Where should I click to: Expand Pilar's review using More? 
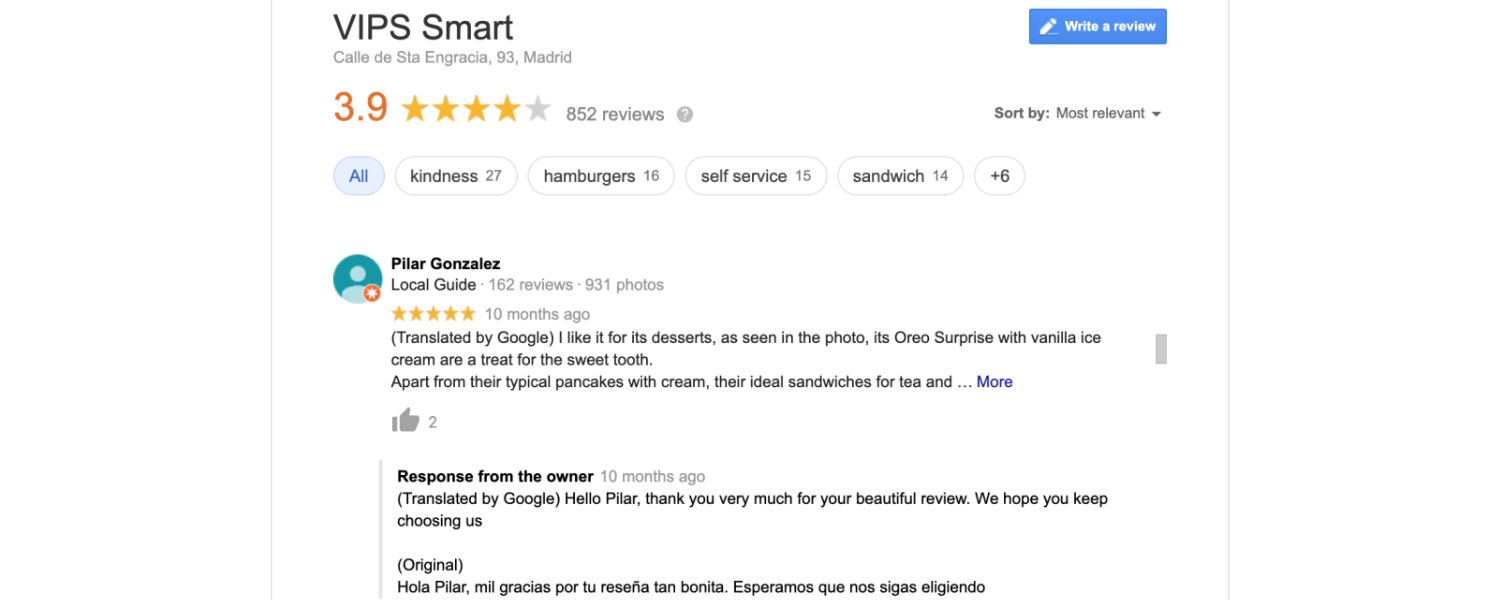tap(994, 381)
